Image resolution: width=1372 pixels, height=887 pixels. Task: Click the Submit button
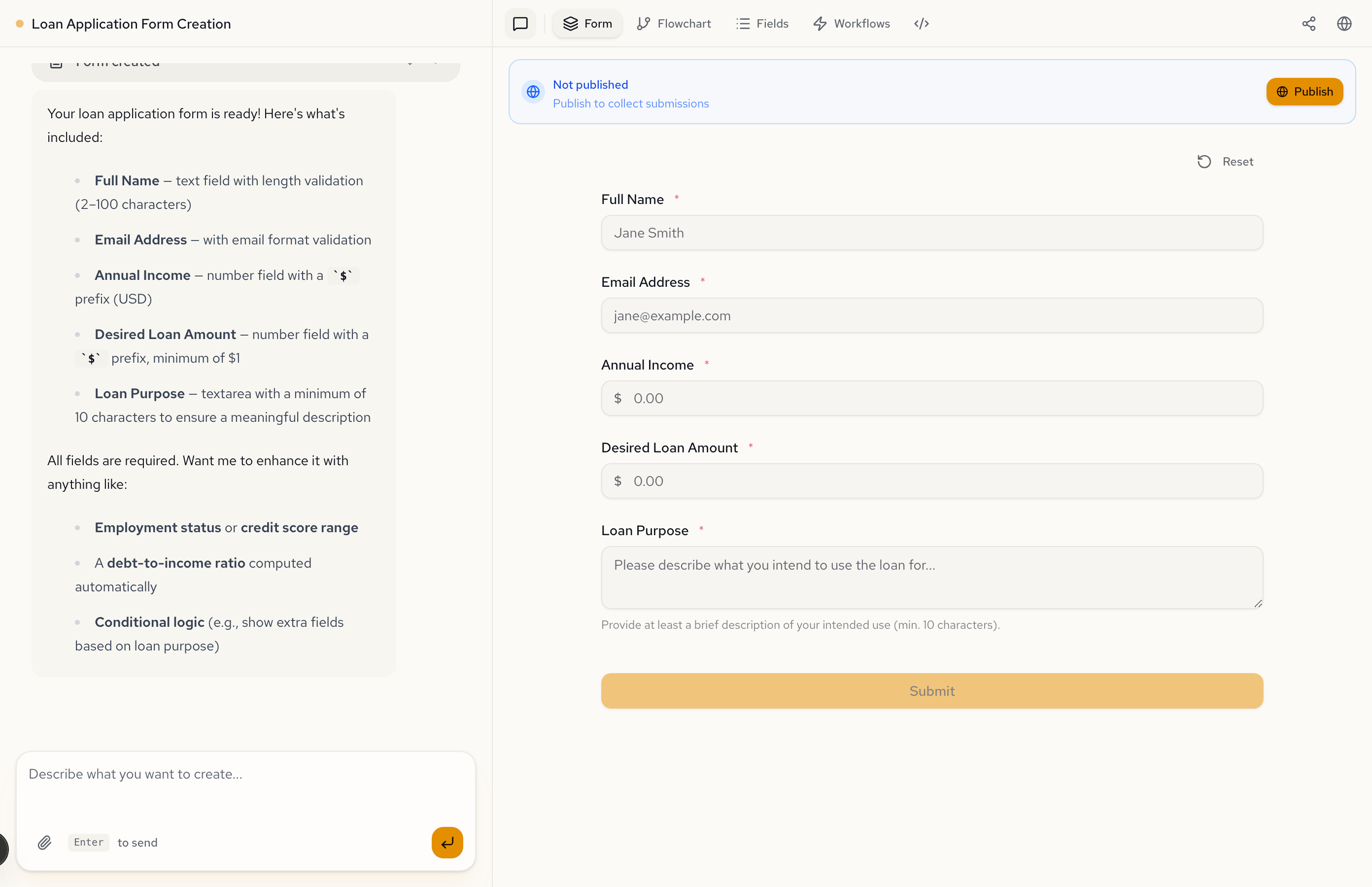pos(931,690)
